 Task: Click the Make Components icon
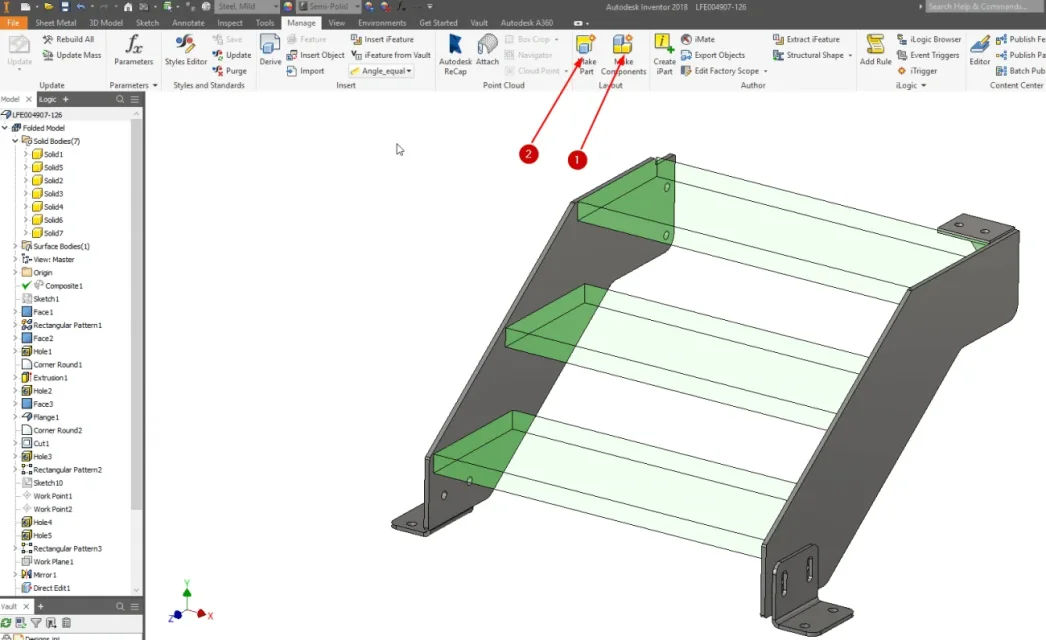tap(622, 45)
